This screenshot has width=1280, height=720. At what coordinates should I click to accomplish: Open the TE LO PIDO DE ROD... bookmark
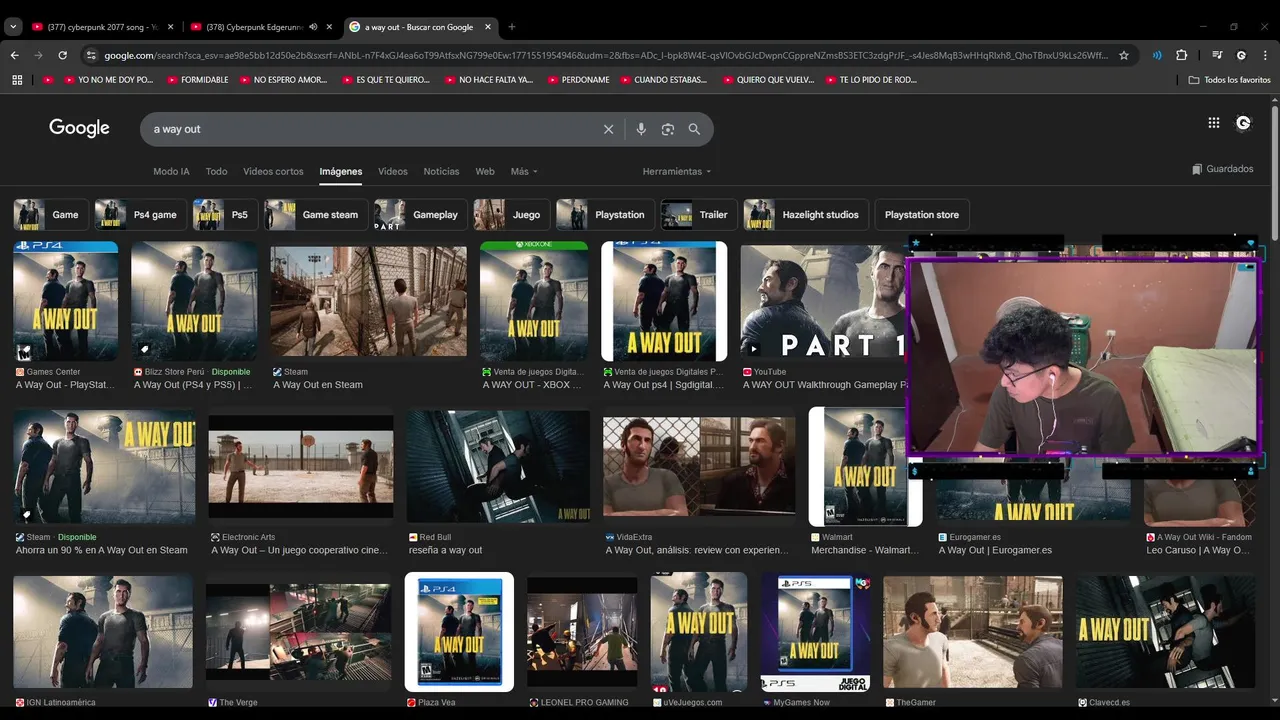pos(871,80)
